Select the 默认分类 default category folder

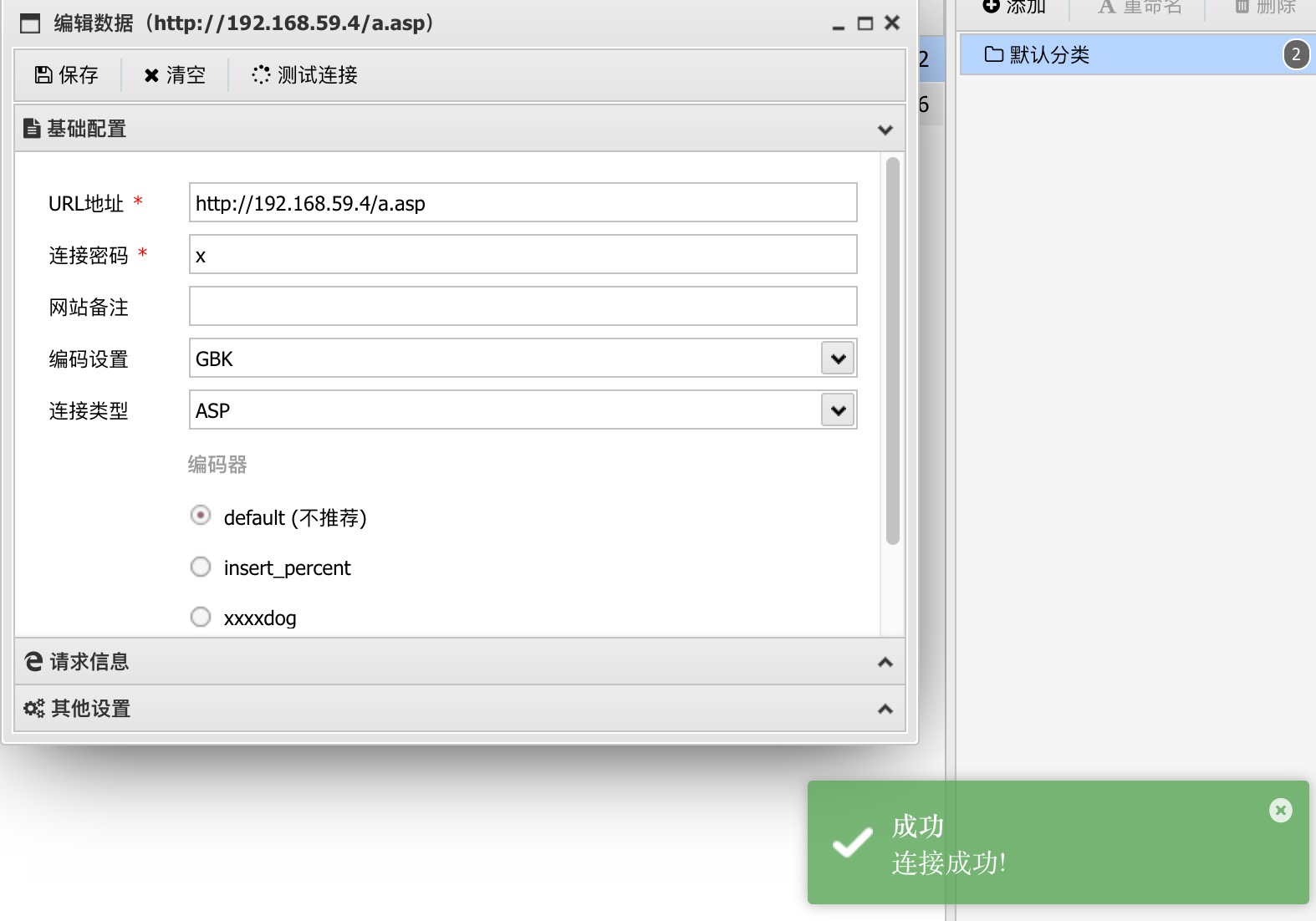[1138, 55]
